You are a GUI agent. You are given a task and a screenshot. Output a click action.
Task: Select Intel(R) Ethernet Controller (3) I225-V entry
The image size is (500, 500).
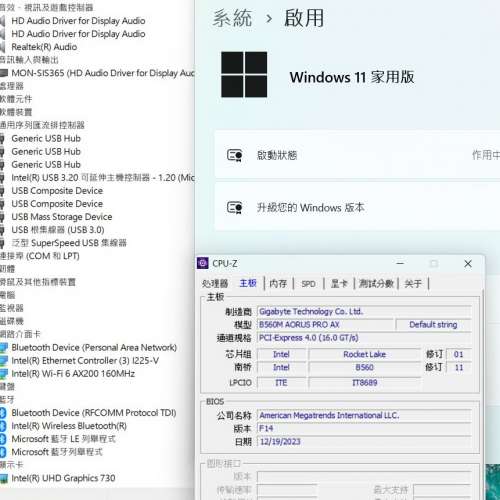[85, 361]
